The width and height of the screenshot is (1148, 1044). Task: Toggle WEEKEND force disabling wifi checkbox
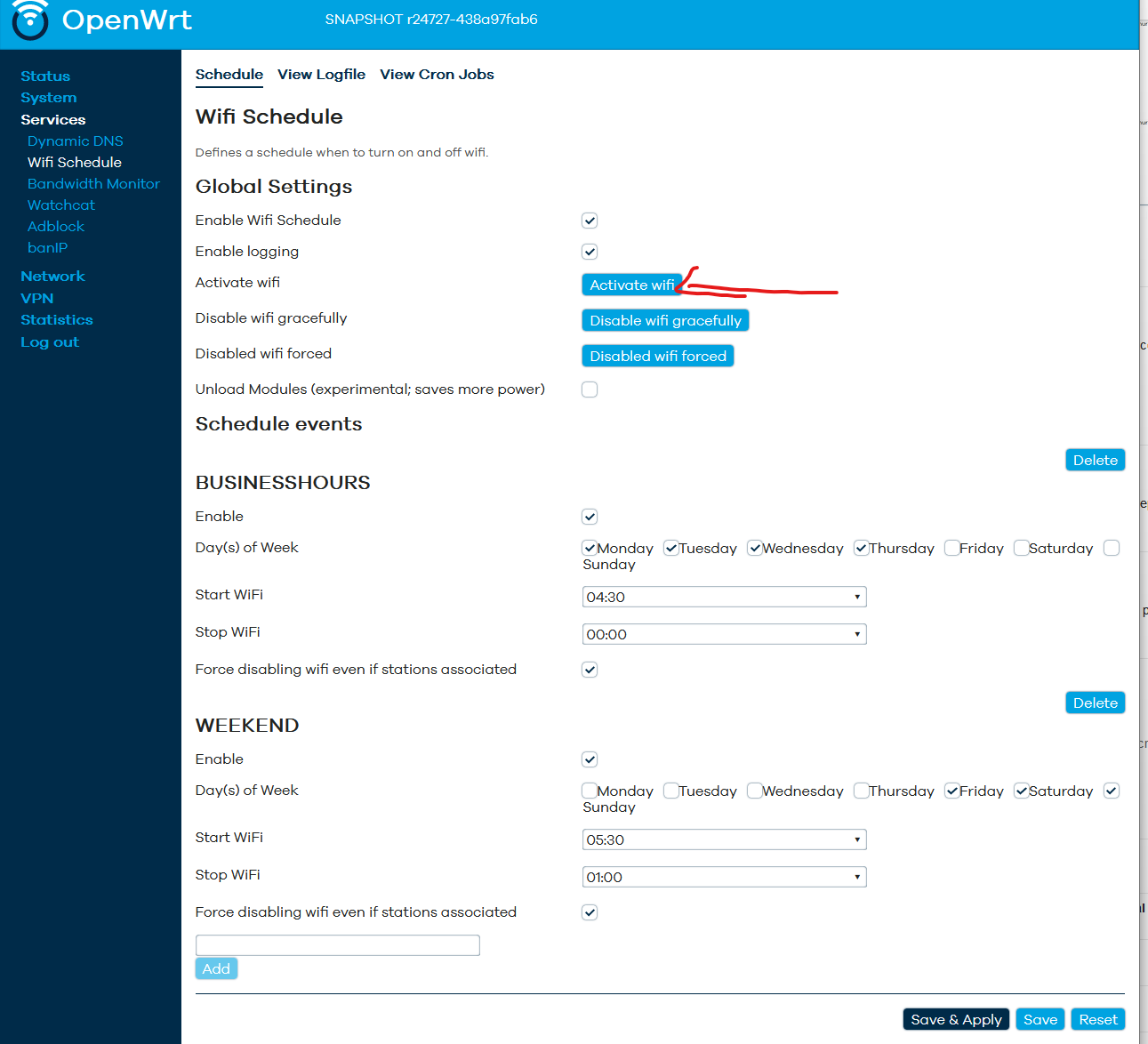pos(590,912)
